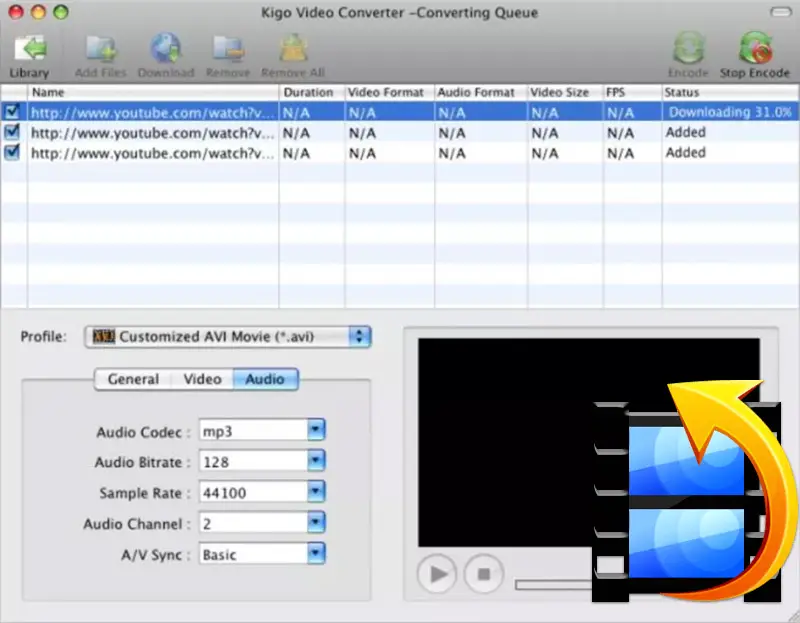Expand the A/V Sync Basic dropdown
Screen dimensions: 800x623
click(x=316, y=554)
